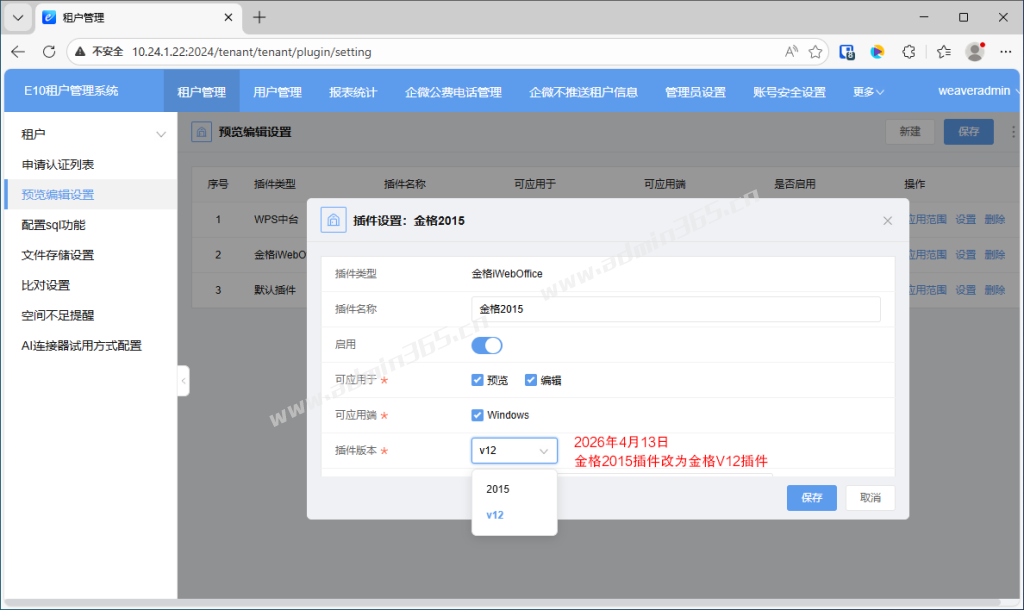Image resolution: width=1024 pixels, height=610 pixels.
Task: Uncheck the 编辑 checkbox
Action: [x=531, y=380]
